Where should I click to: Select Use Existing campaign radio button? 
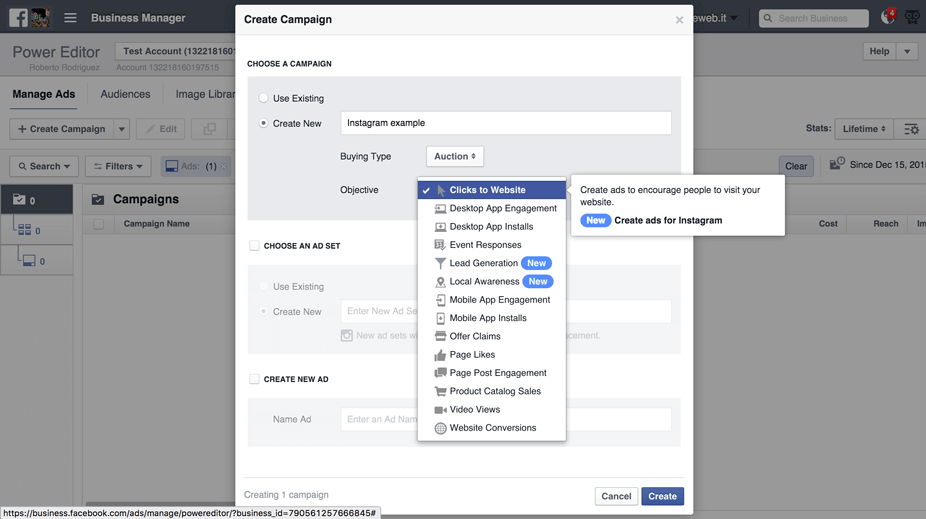point(263,98)
